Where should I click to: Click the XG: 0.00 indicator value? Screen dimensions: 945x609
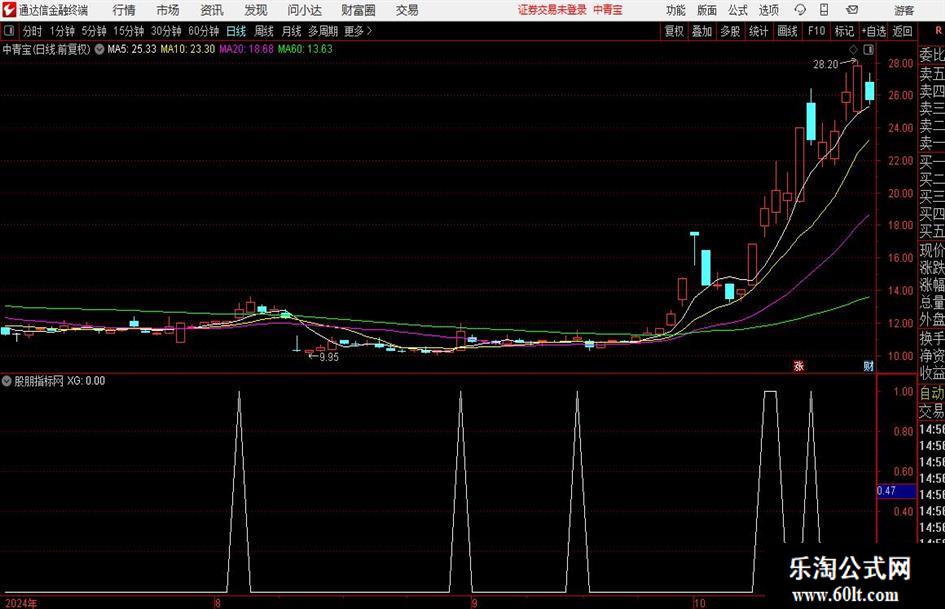[x=86, y=381]
